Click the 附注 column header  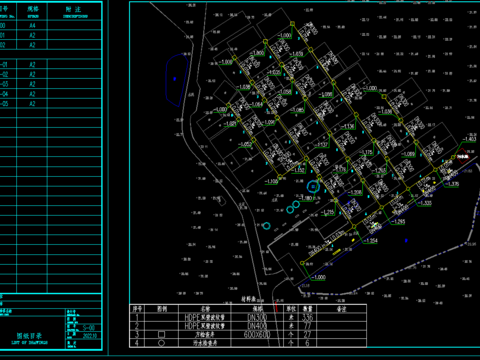74,10
